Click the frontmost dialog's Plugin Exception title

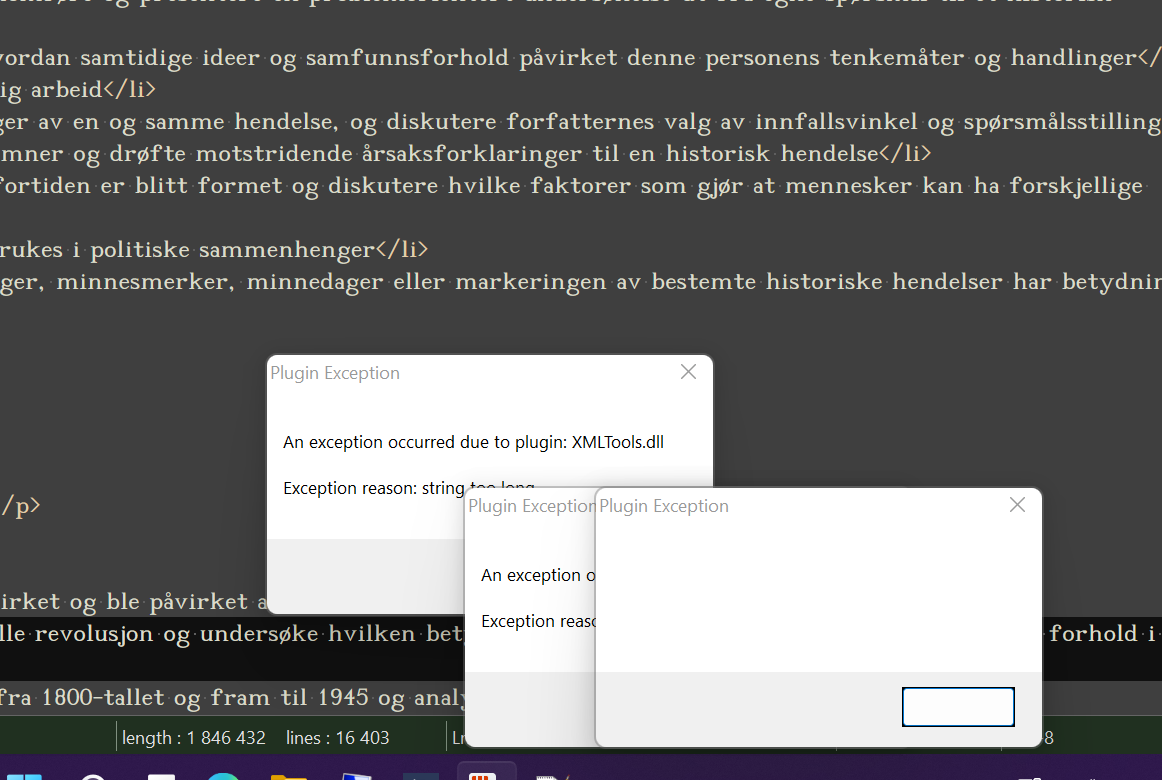click(x=664, y=506)
